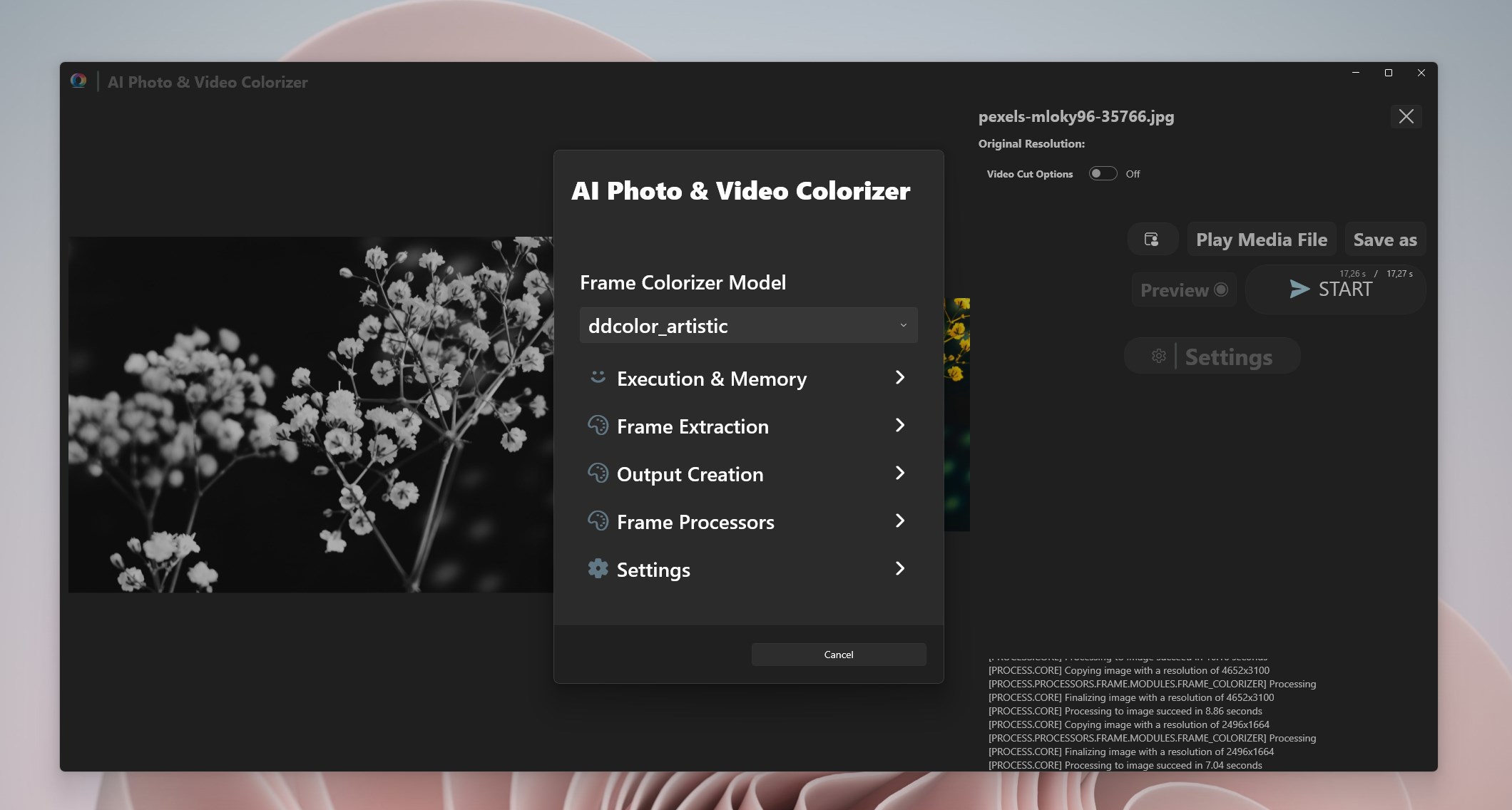Click the palette icon next to Frame Extraction
The image size is (1512, 810).
tap(598, 426)
